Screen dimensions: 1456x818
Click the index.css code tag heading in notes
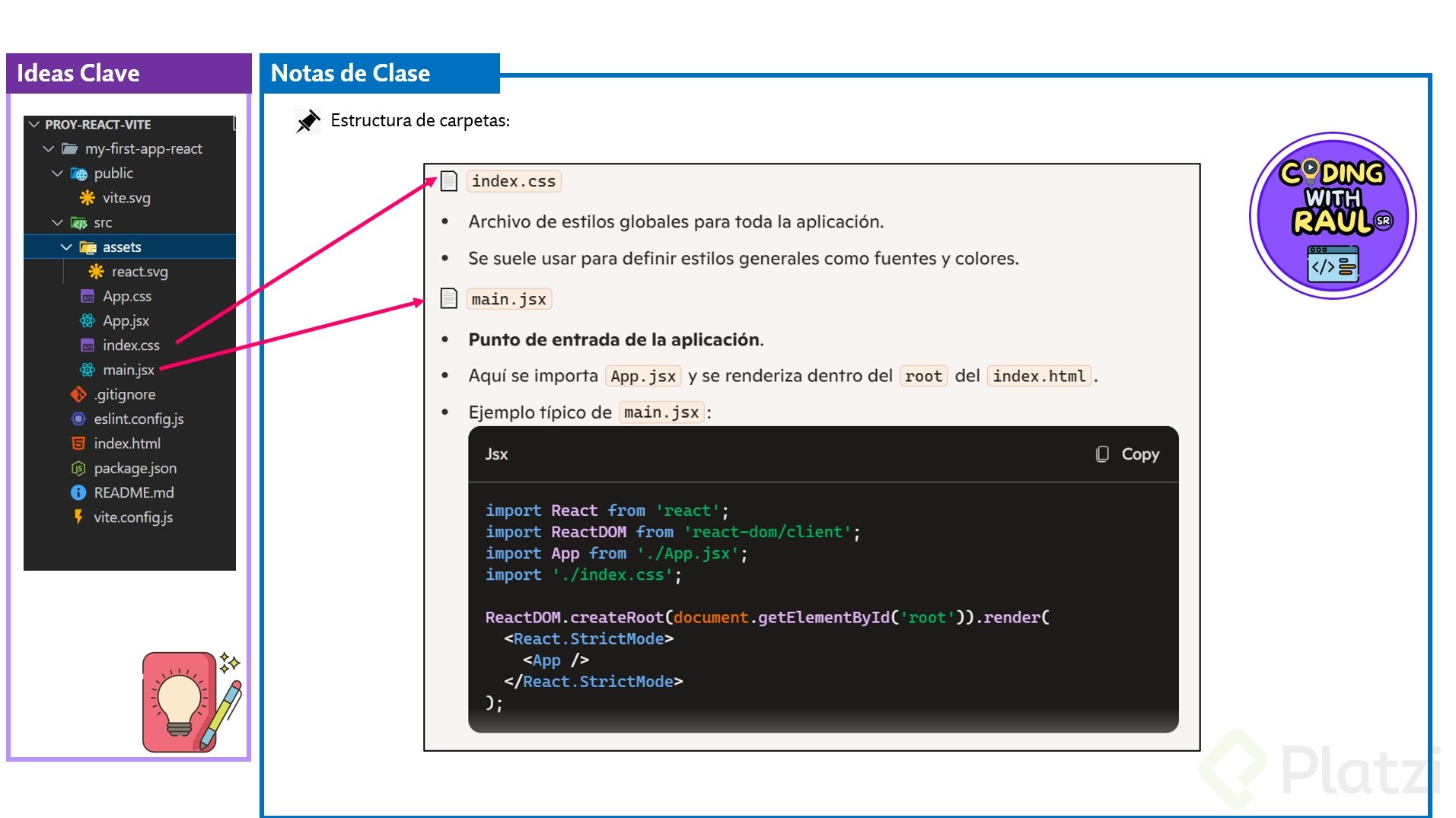tap(514, 181)
